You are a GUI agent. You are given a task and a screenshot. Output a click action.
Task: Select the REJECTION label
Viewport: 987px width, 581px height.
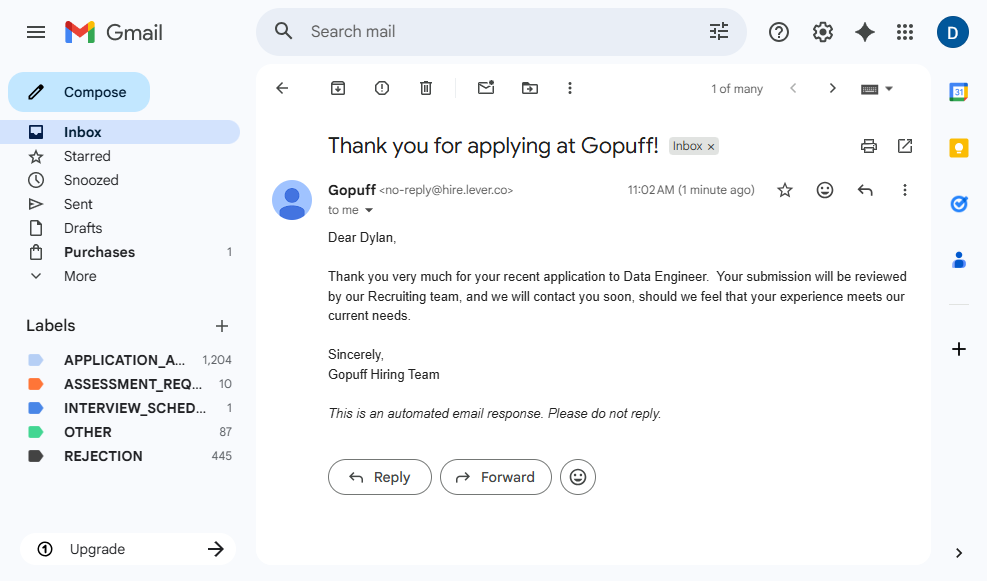coord(103,456)
